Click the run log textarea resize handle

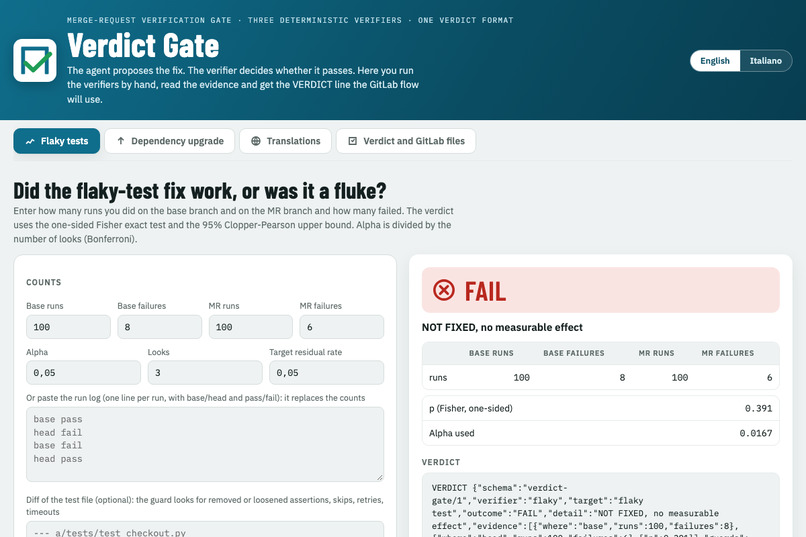tap(379, 477)
